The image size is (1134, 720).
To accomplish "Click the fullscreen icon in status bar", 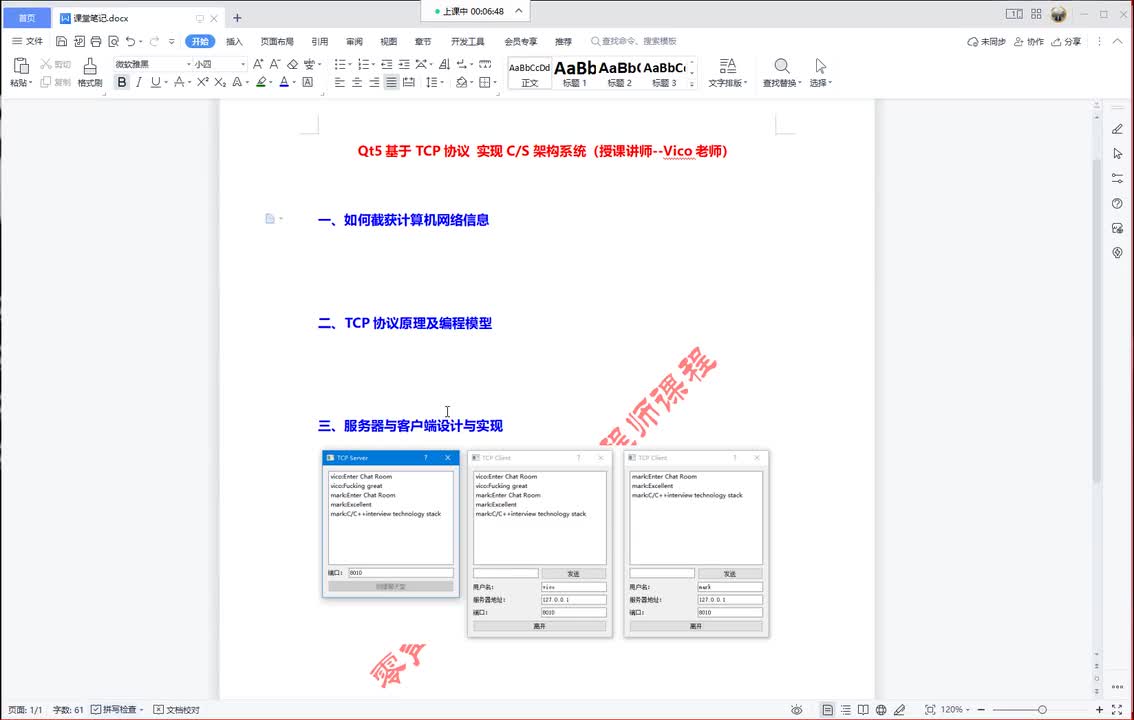I will pos(1117,710).
